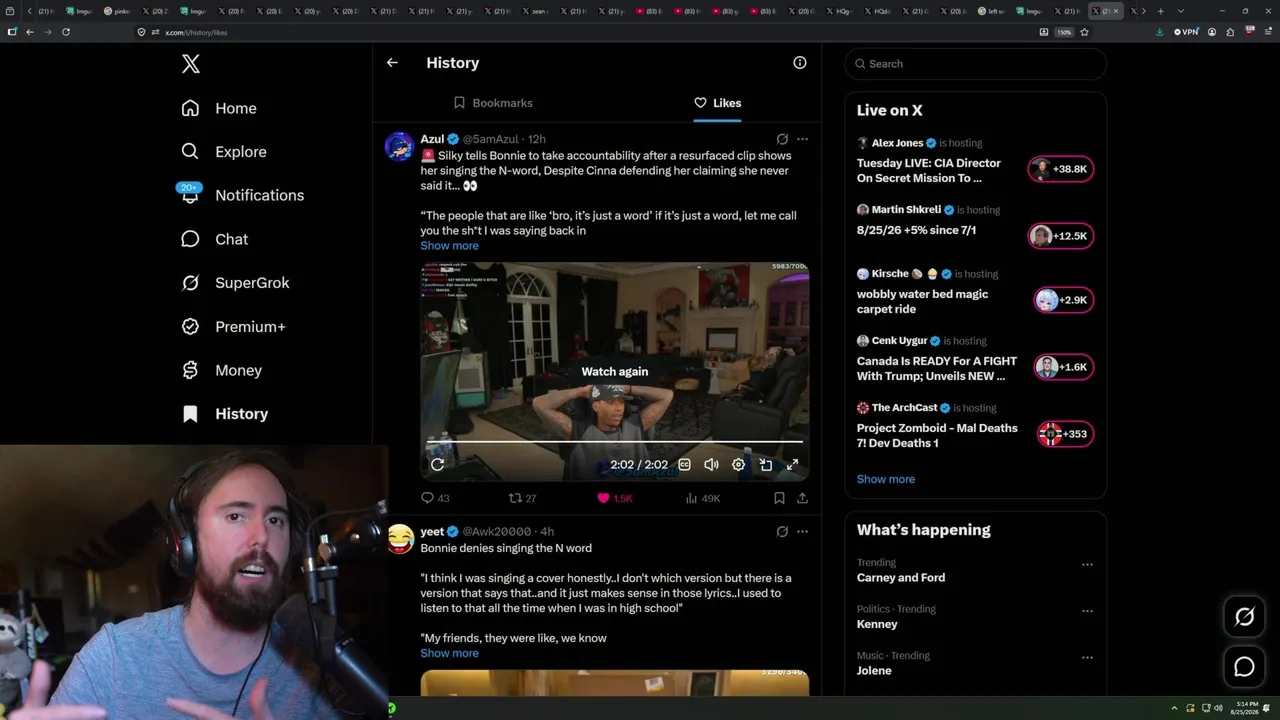Open Chat from the sidebar
The height and width of the screenshot is (720, 1280).
[x=214, y=239]
